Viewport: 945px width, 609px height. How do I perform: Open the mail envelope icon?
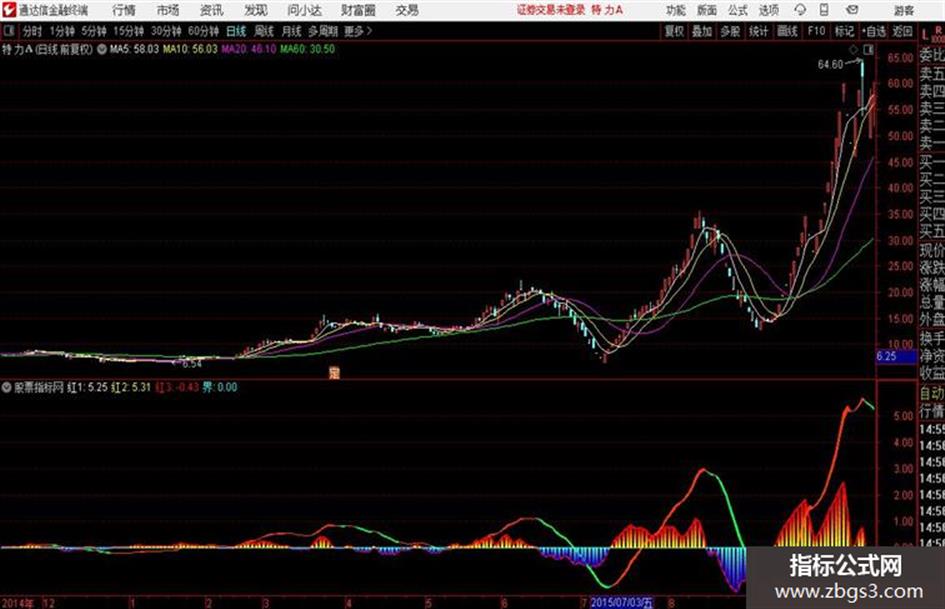[852, 10]
